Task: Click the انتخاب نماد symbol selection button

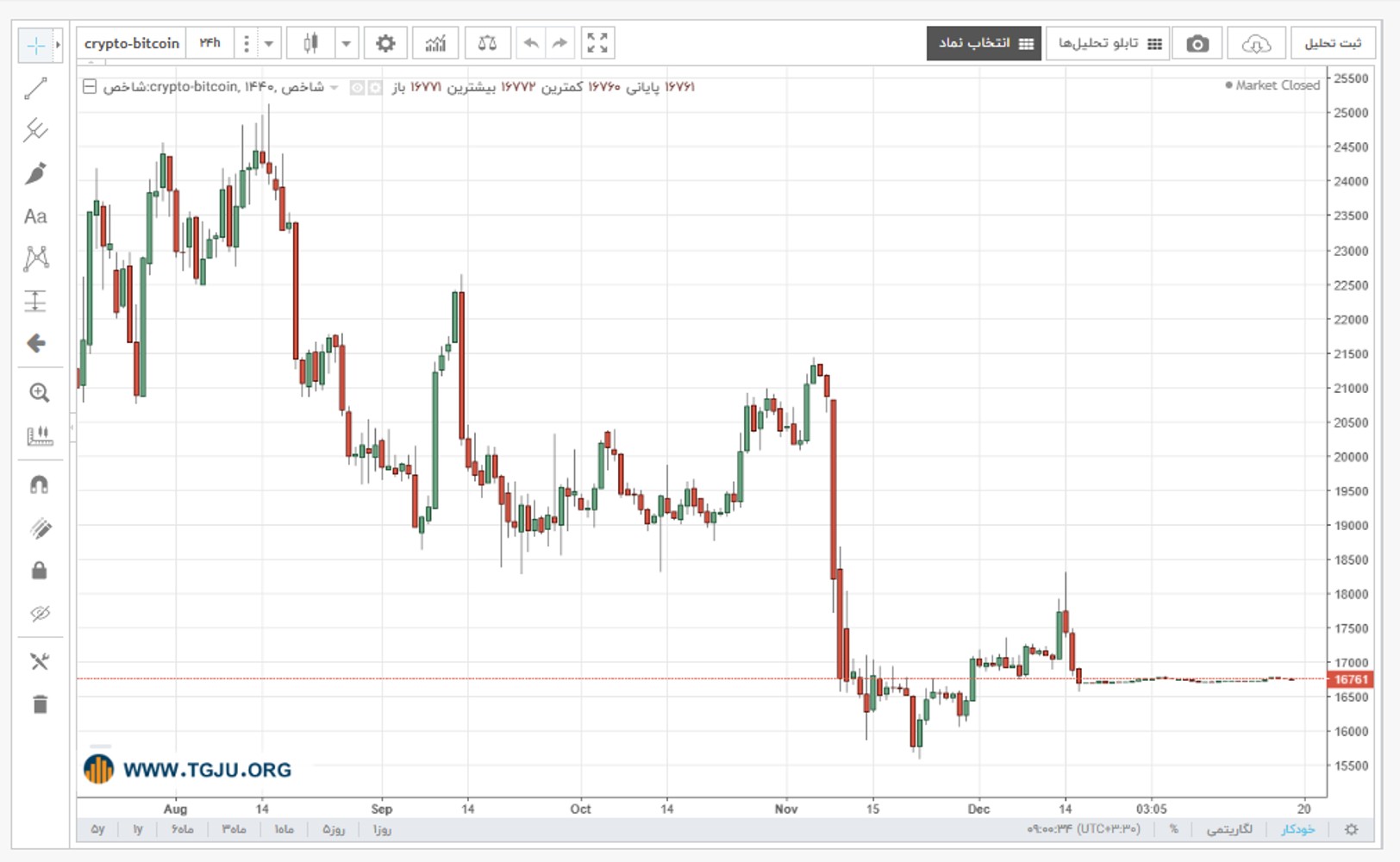Action: click(x=984, y=43)
